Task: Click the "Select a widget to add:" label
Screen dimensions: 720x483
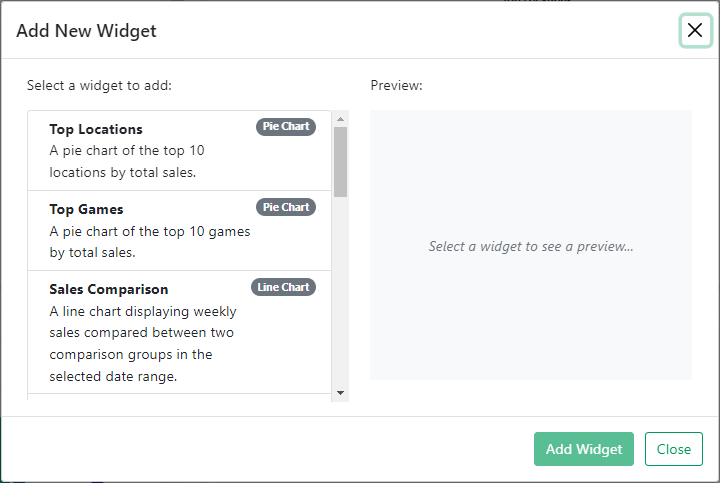Action: tap(99, 85)
